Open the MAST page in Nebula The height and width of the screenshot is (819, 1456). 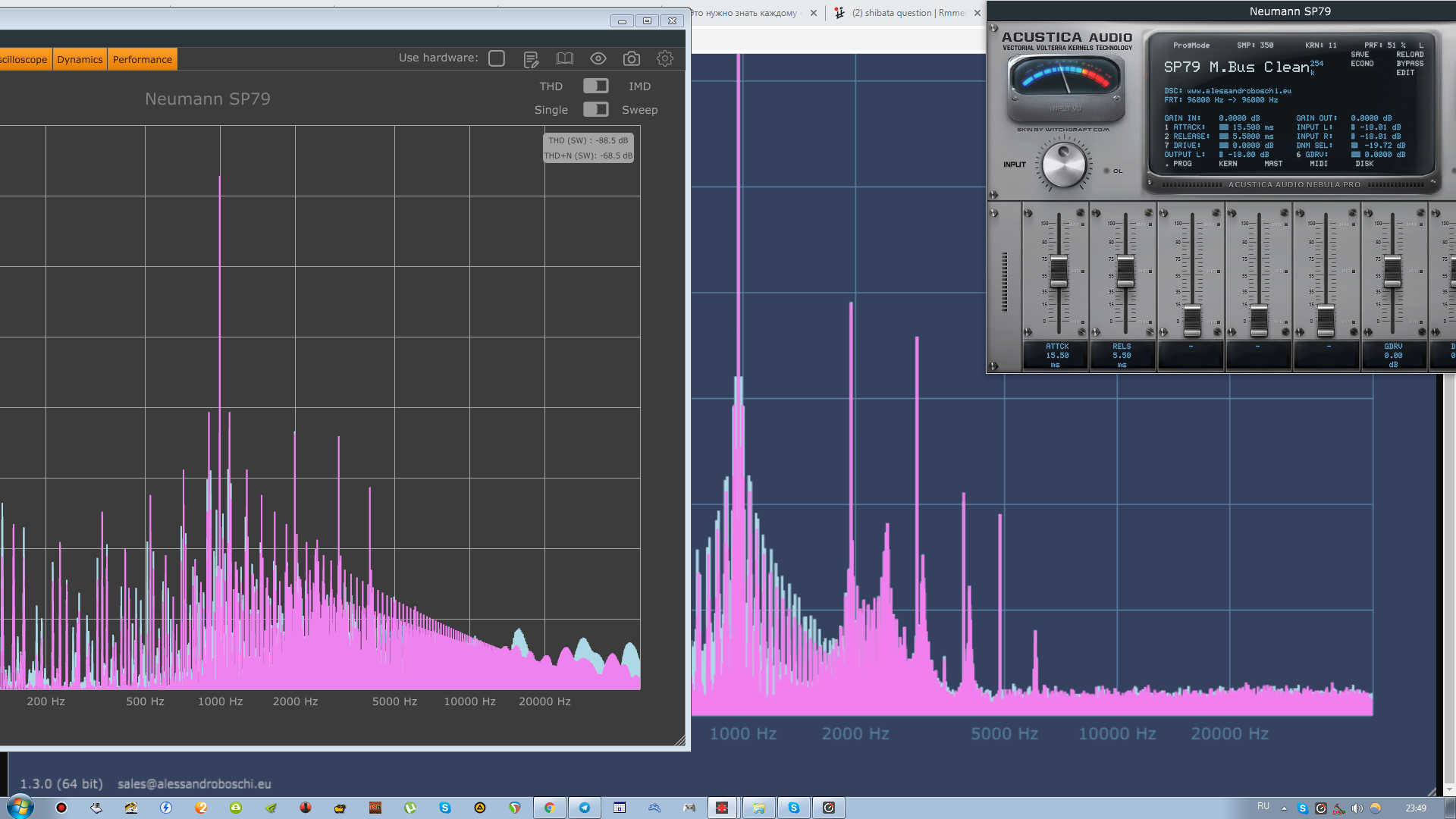point(1273,164)
